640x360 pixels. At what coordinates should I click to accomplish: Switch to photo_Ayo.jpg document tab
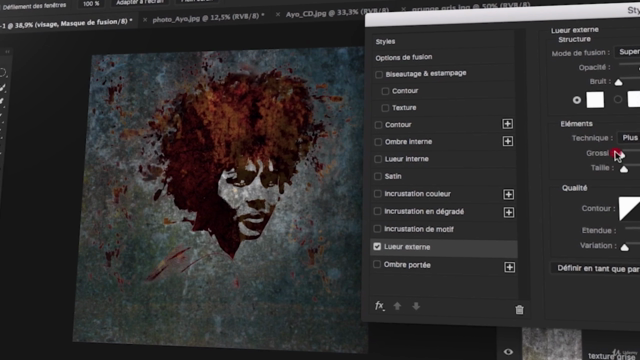(208, 18)
